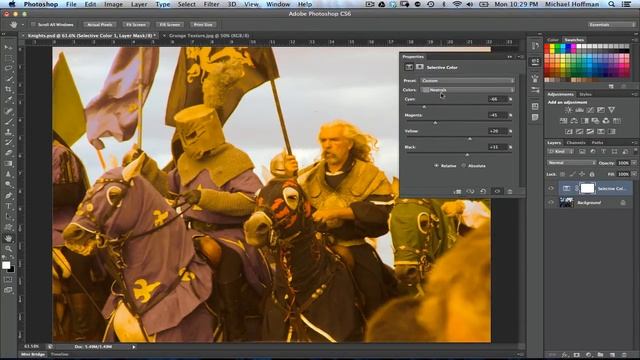Add Photo Filter adjustment icon
The width and height of the screenshot is (640, 360).
596,121
